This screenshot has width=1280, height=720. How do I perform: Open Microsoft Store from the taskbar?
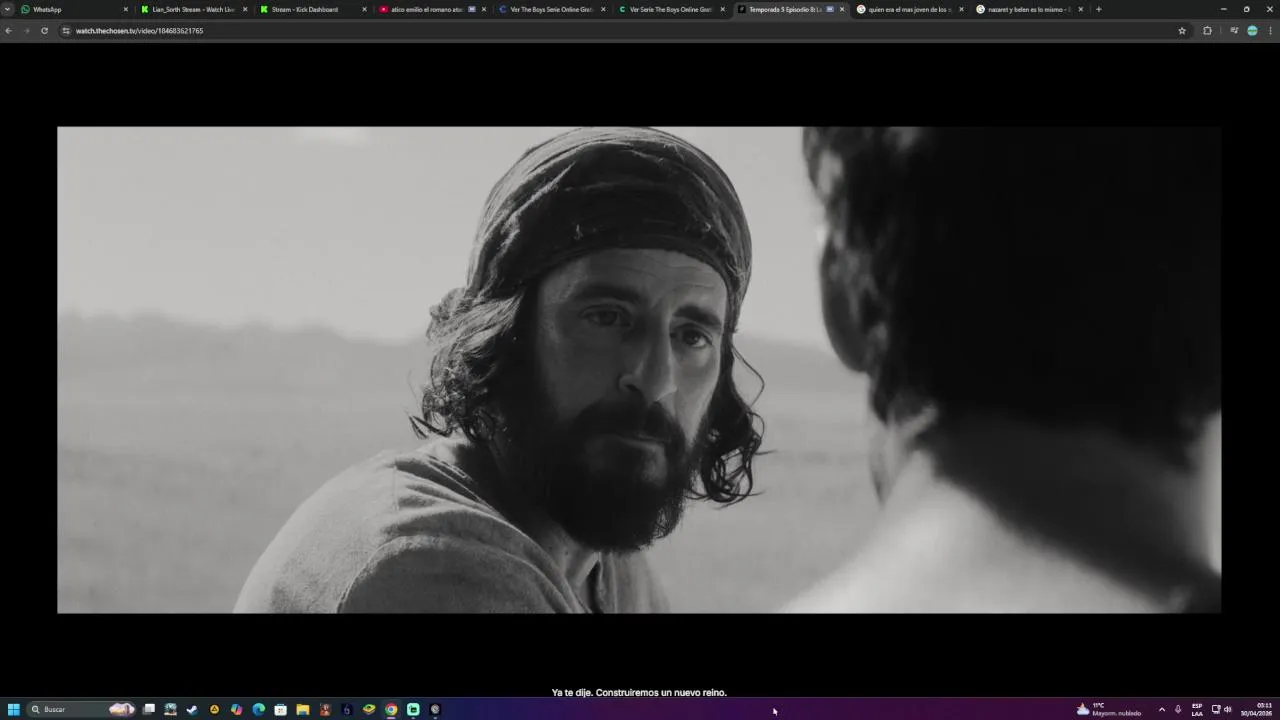click(280, 709)
